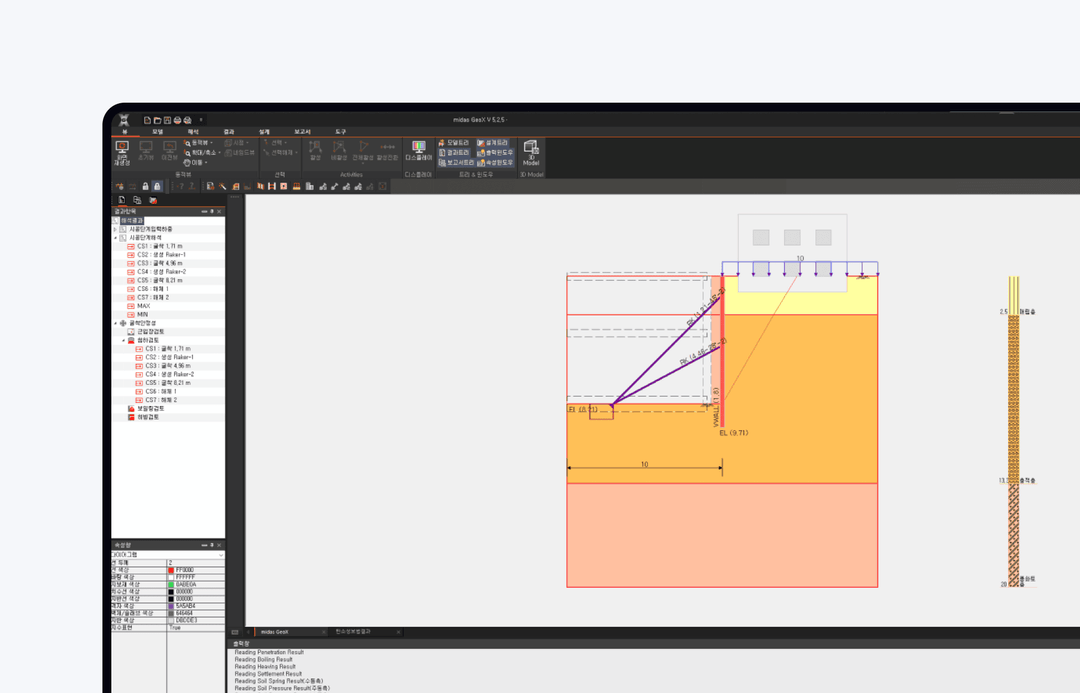Collapse the 침하검토 tree node

[x=124, y=340]
